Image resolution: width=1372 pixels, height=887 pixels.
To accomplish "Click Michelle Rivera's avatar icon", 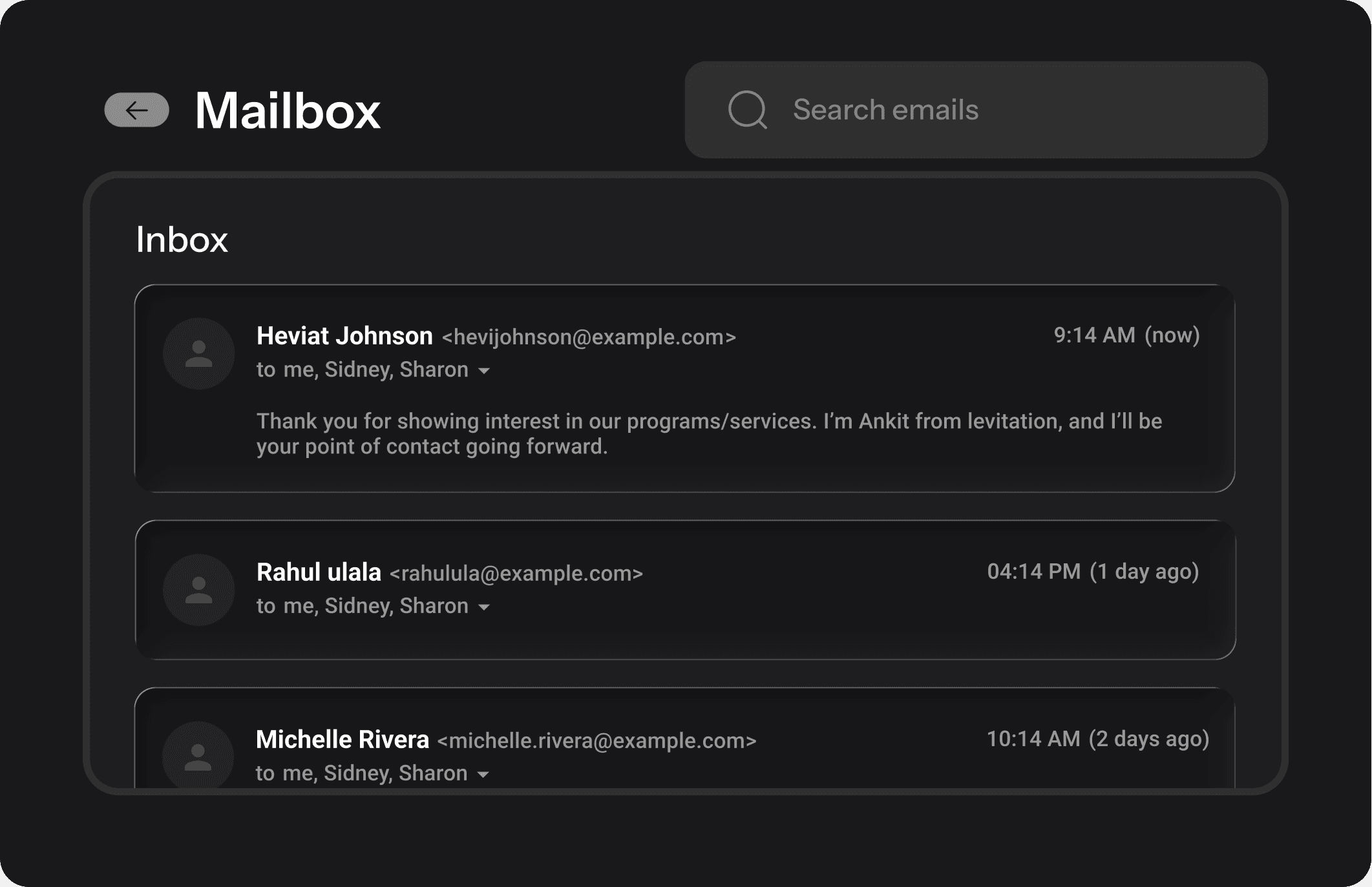I will 198,756.
